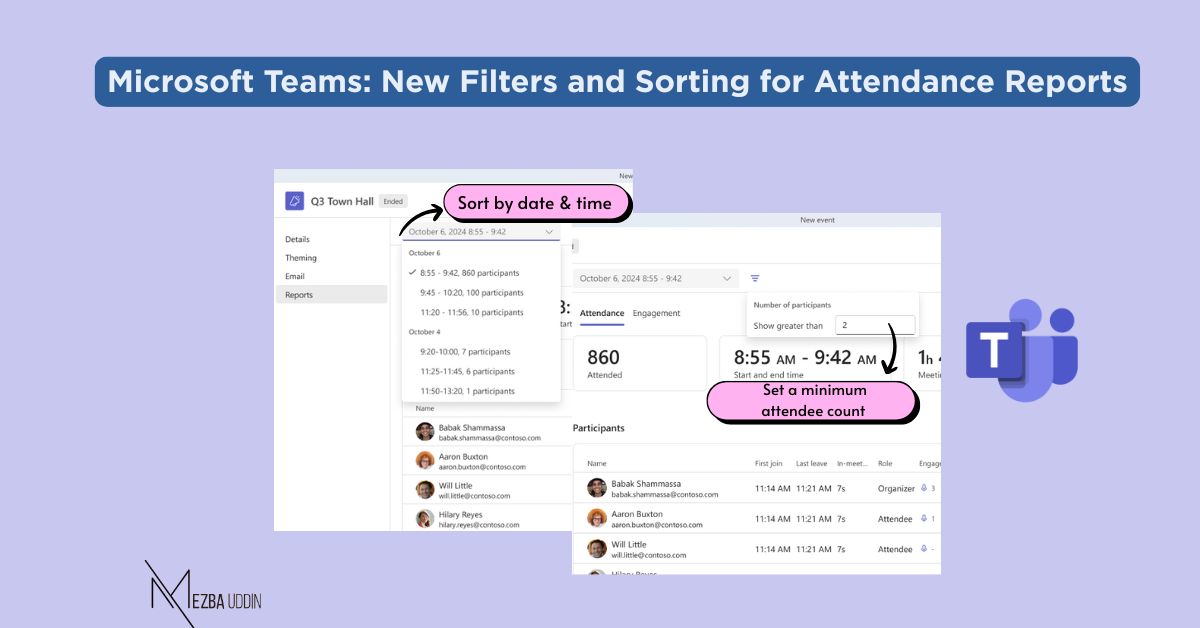Click the purple Q3 Town Hall event icon
Screen dimensions: 1200x628
294,201
